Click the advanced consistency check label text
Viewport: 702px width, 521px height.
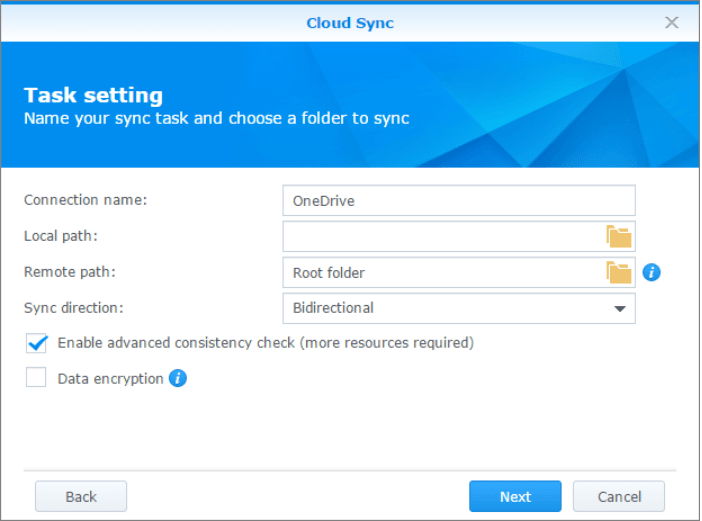(265, 343)
